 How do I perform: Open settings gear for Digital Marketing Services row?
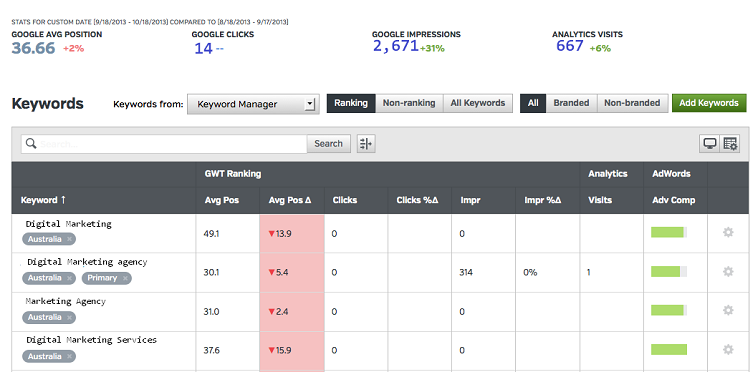728,350
